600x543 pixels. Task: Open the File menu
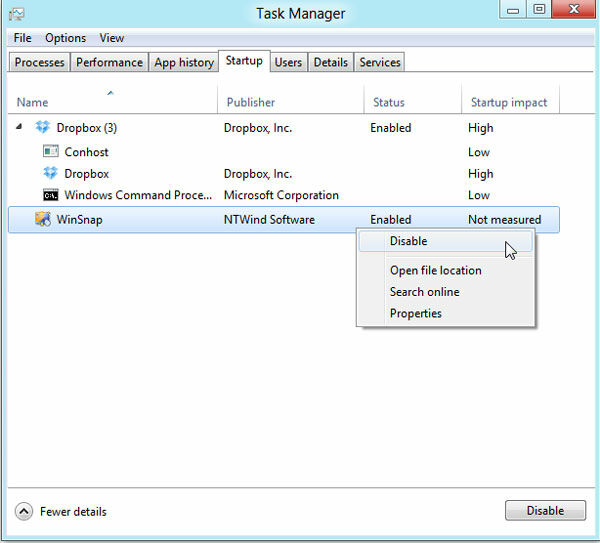tap(23, 38)
